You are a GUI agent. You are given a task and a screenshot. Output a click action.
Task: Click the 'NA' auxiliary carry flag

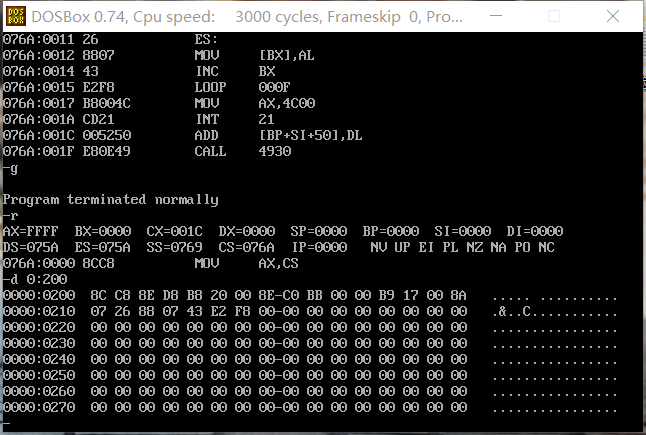point(499,247)
